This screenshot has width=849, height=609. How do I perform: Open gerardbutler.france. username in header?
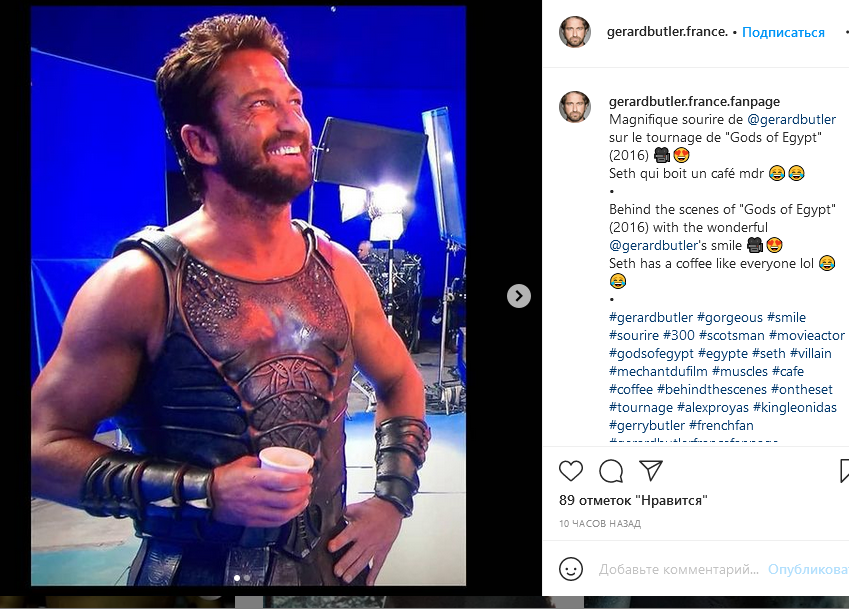click(667, 32)
